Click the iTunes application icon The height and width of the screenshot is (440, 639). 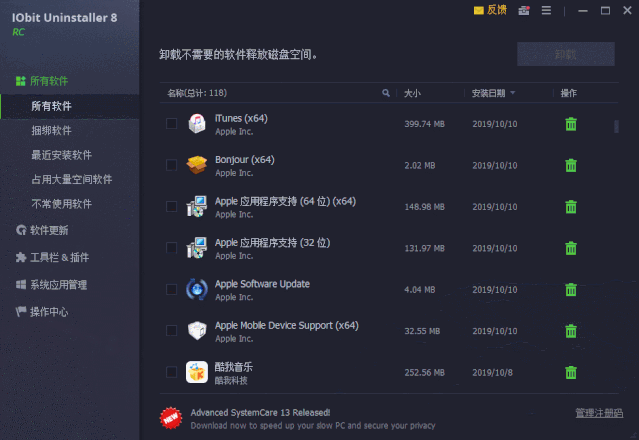[x=197, y=124]
